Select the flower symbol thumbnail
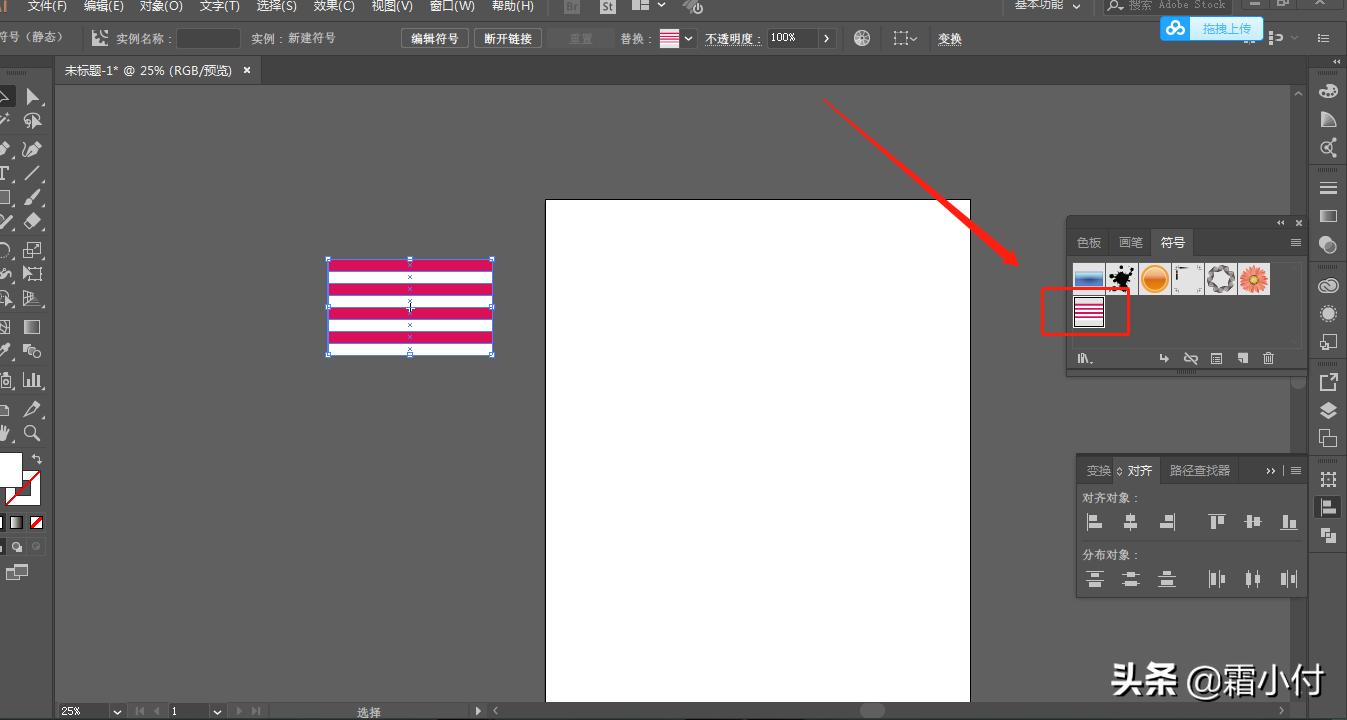This screenshot has height=720, width=1347. coord(1254,279)
